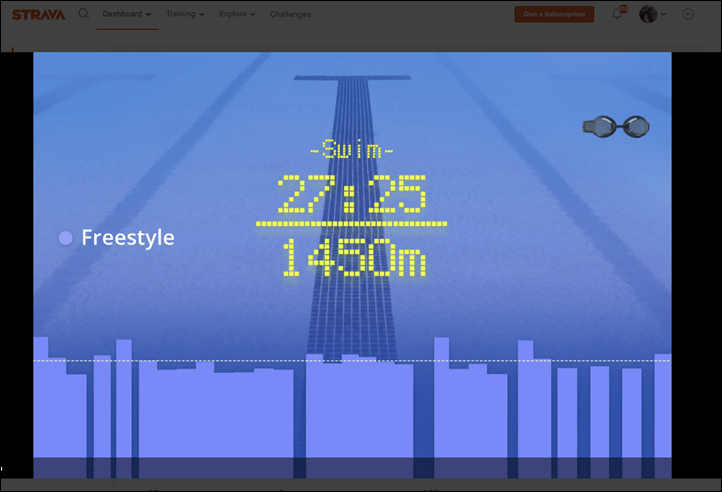Expand the Training menu
The image size is (722, 492).
[185, 14]
